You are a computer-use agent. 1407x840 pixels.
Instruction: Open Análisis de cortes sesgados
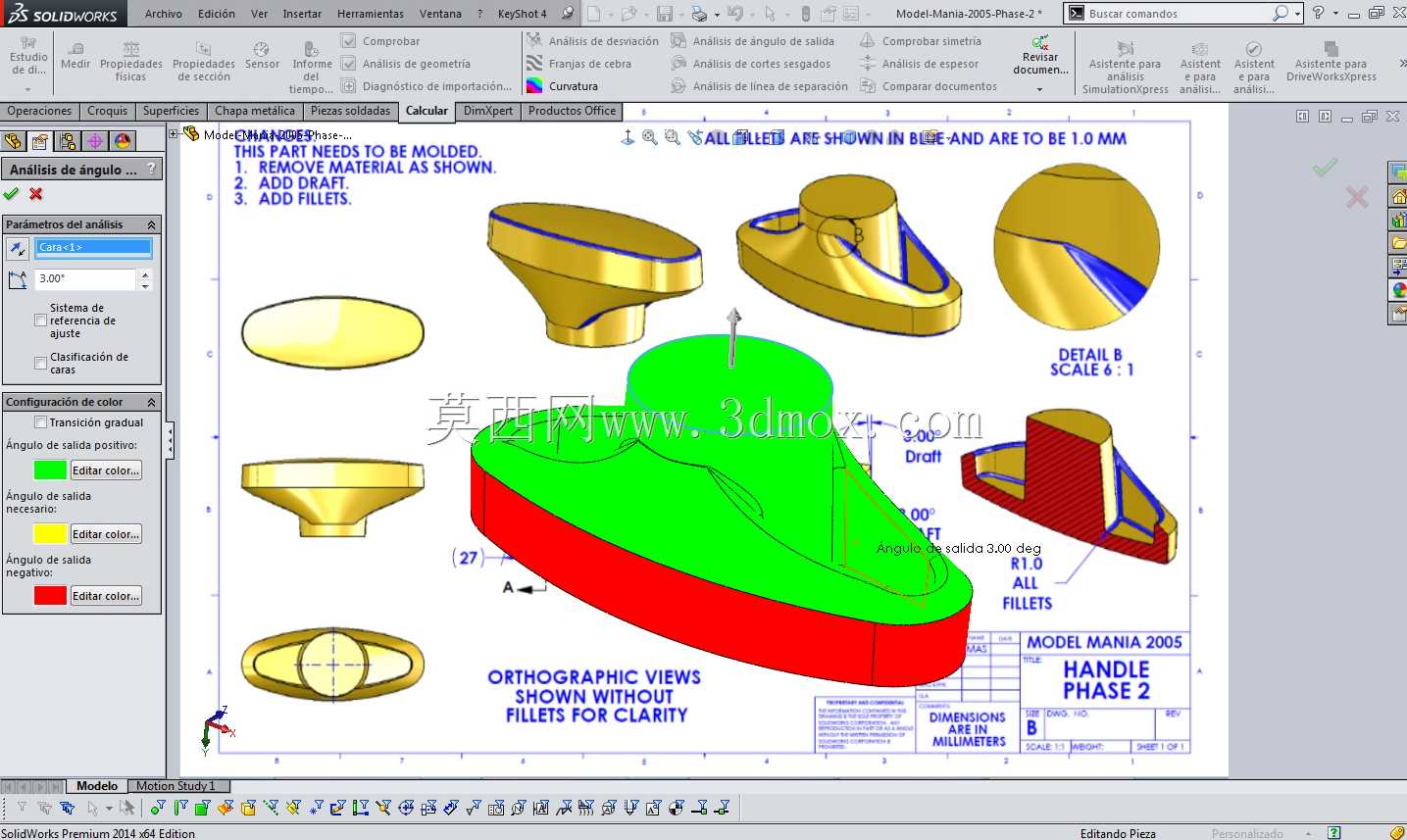pyautogui.click(x=751, y=64)
